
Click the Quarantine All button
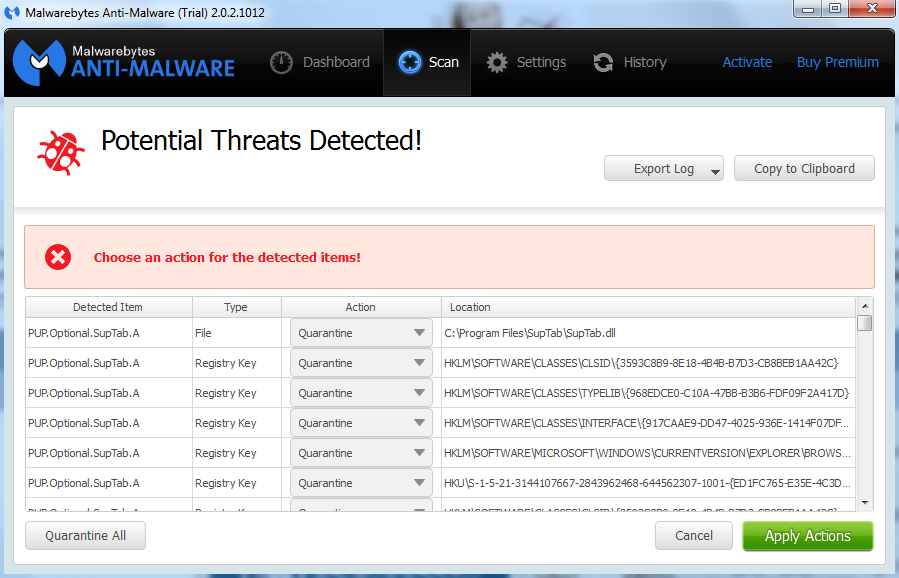pos(85,536)
